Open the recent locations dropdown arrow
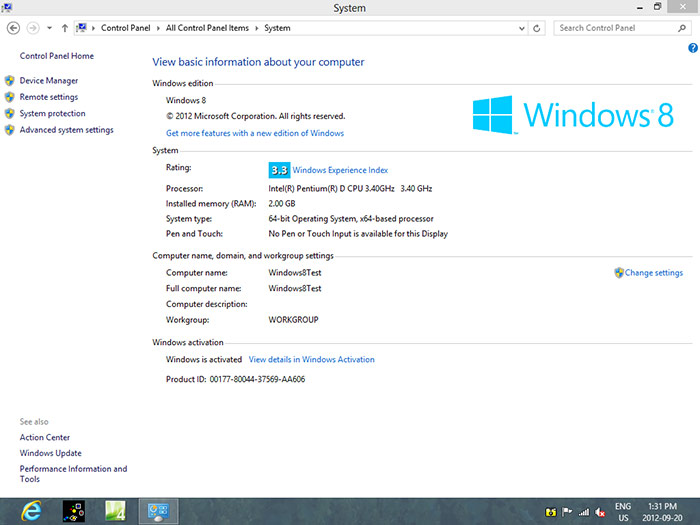This screenshot has height=525, width=700. click(x=50, y=28)
